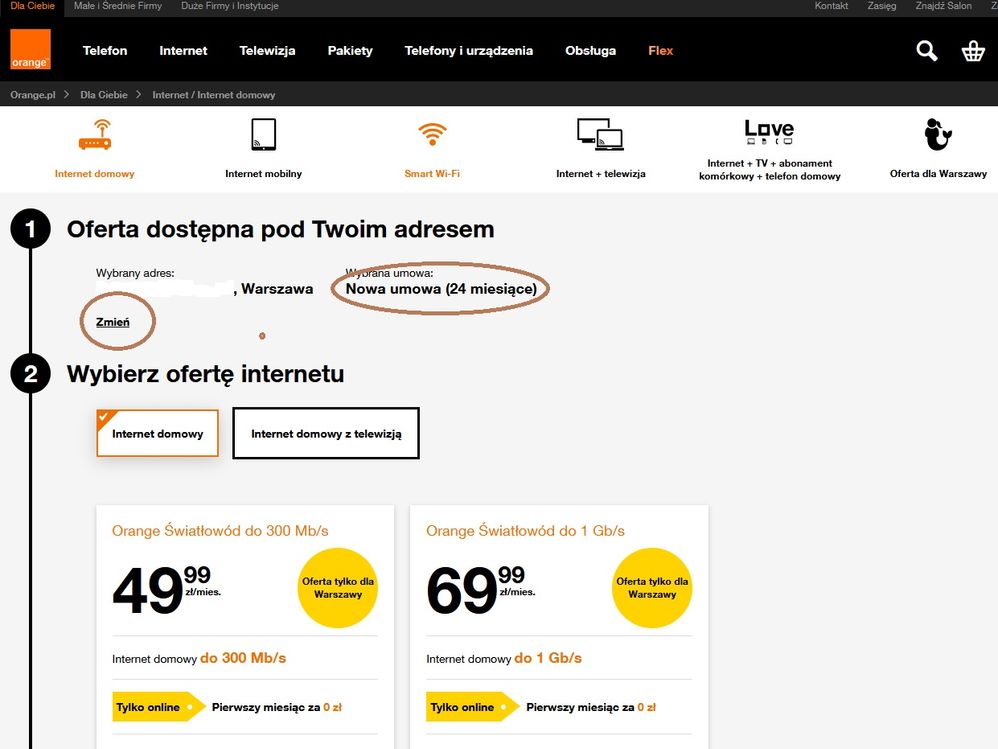Click the Zmień link

[112, 322]
